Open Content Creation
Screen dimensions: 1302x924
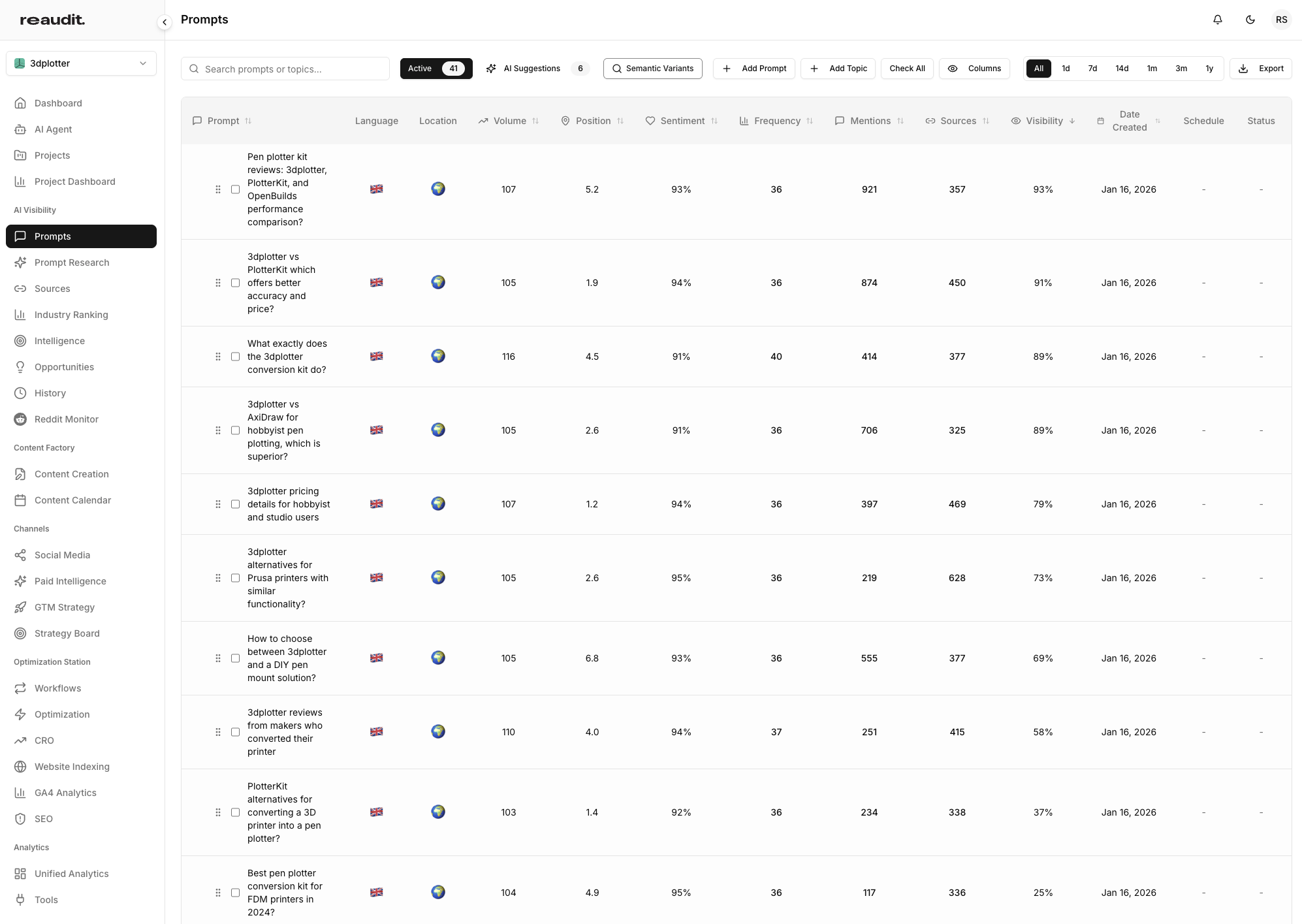coord(81,474)
